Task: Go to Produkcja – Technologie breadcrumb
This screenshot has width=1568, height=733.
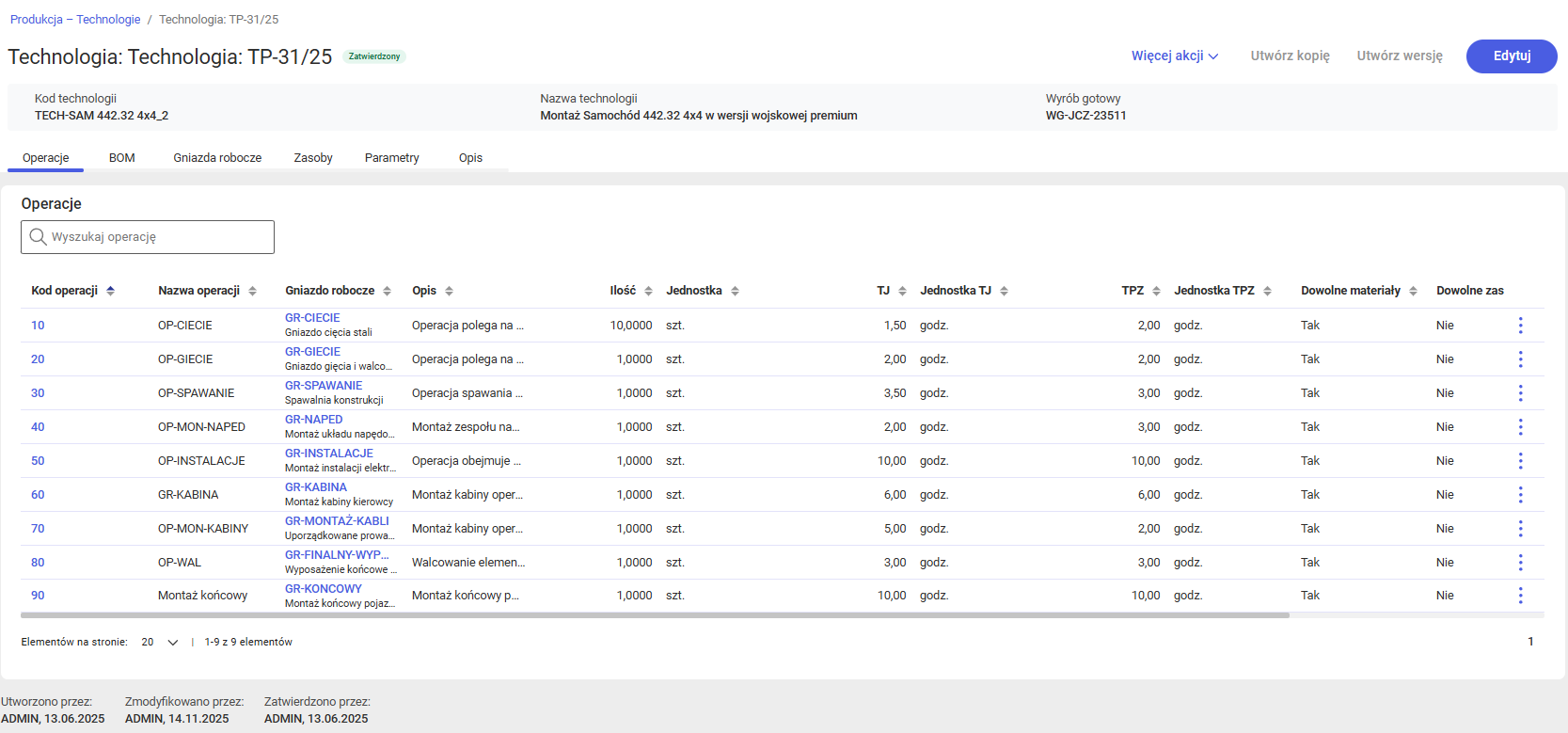Action: point(75,20)
